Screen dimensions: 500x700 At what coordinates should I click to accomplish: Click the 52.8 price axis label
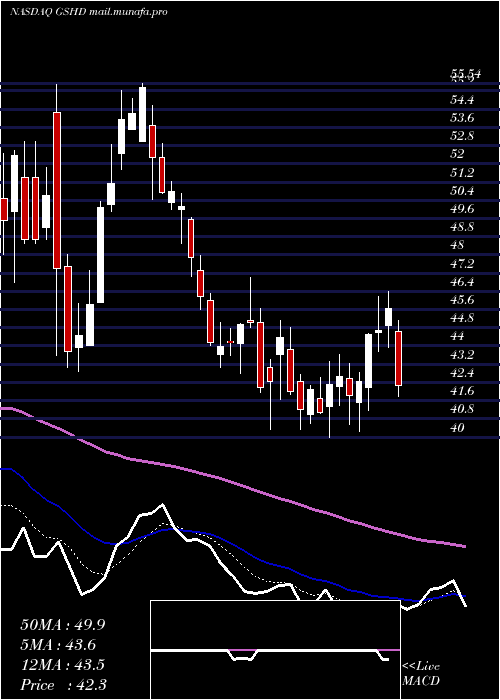[462, 136]
